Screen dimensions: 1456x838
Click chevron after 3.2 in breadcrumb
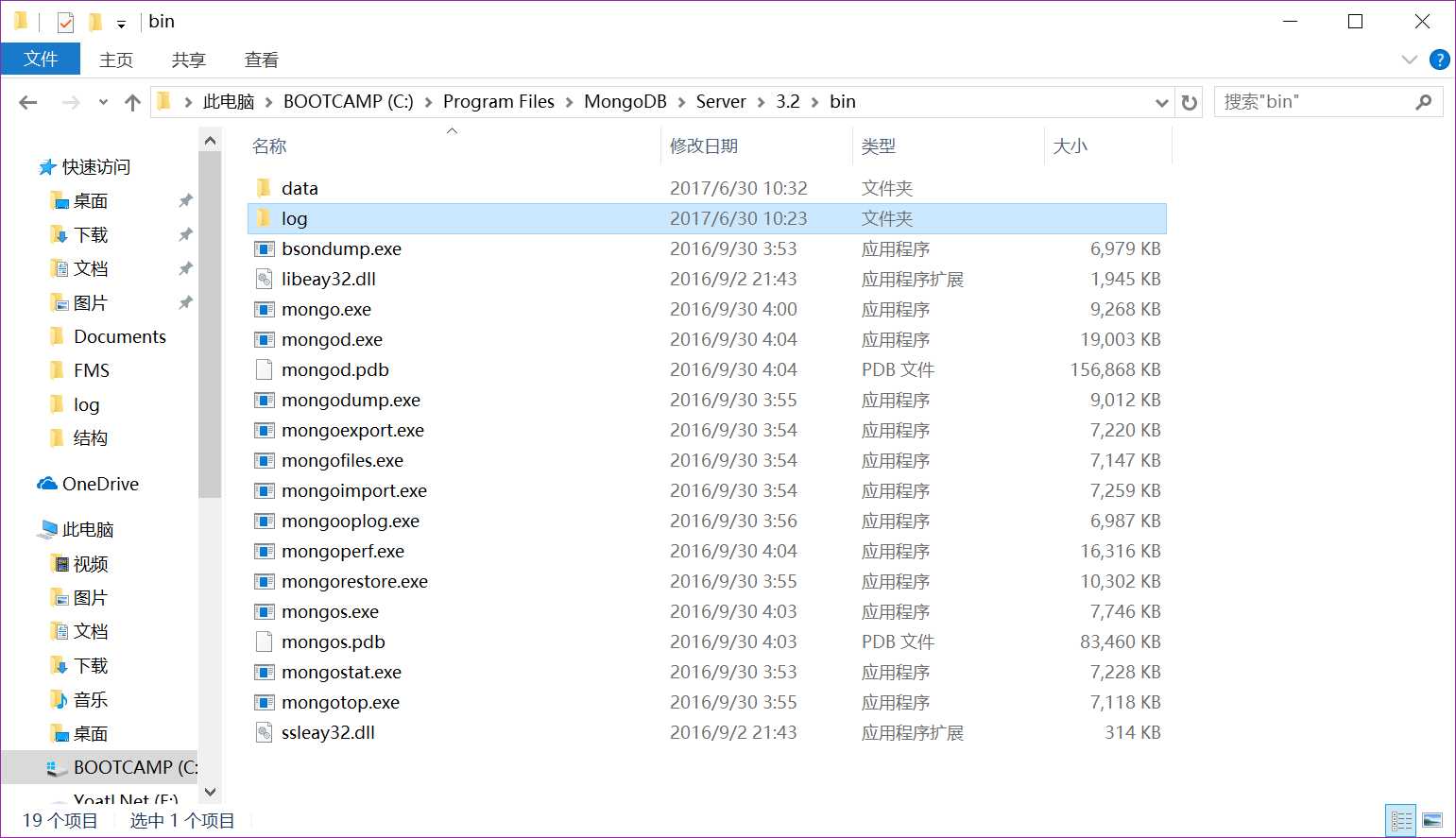tap(814, 102)
